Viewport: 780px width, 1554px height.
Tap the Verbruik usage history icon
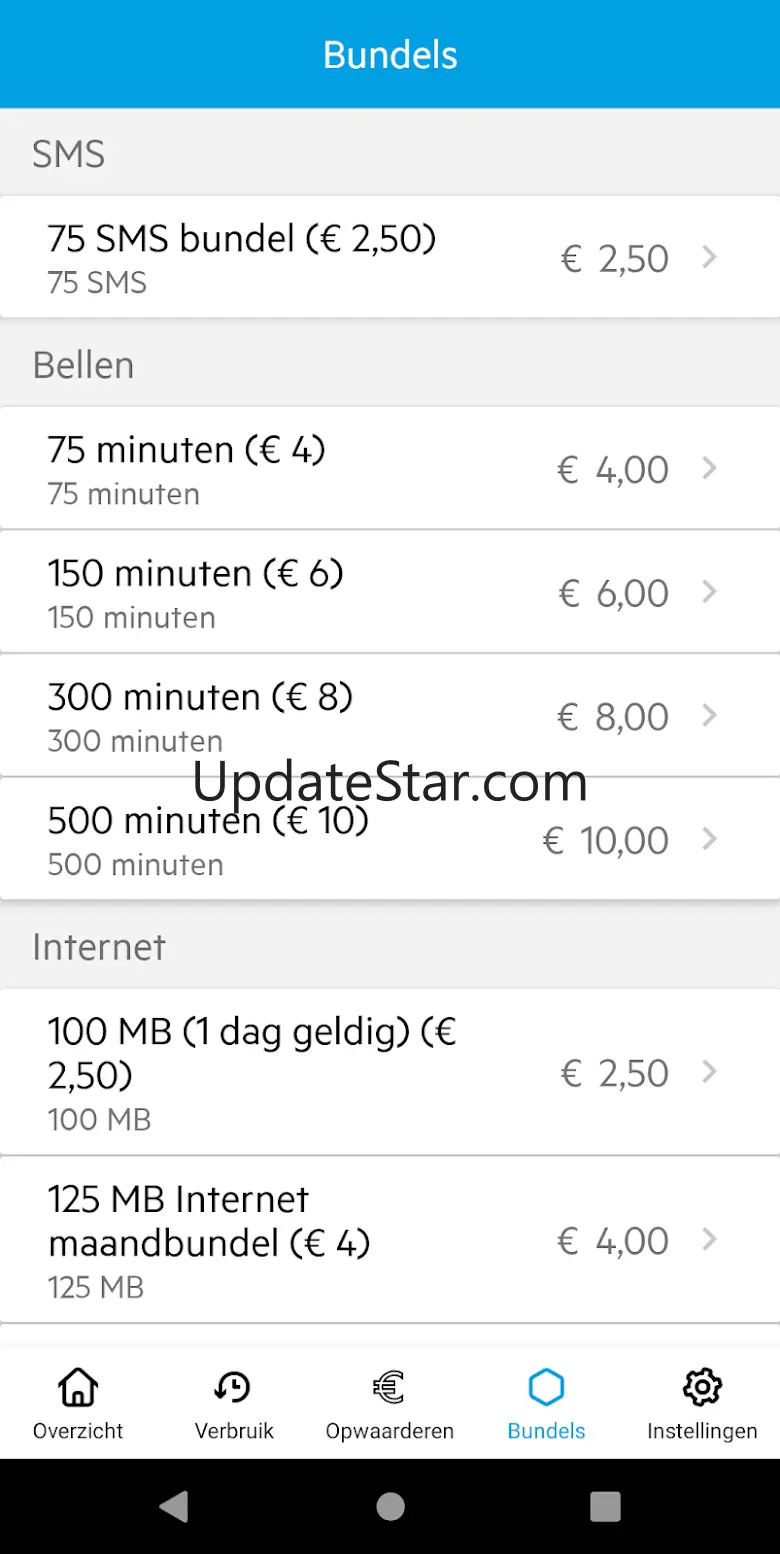(234, 1387)
